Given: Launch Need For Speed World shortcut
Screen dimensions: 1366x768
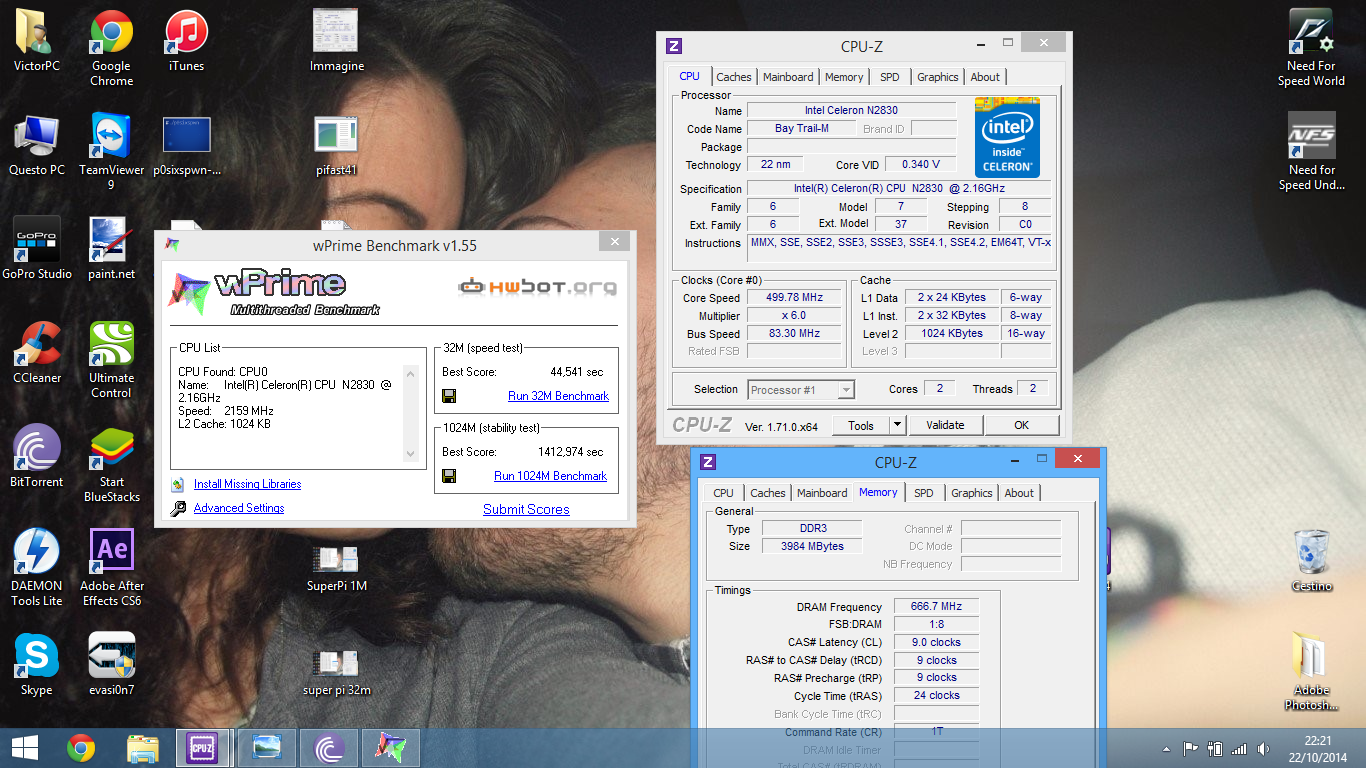Looking at the screenshot, I should click(x=1311, y=47).
